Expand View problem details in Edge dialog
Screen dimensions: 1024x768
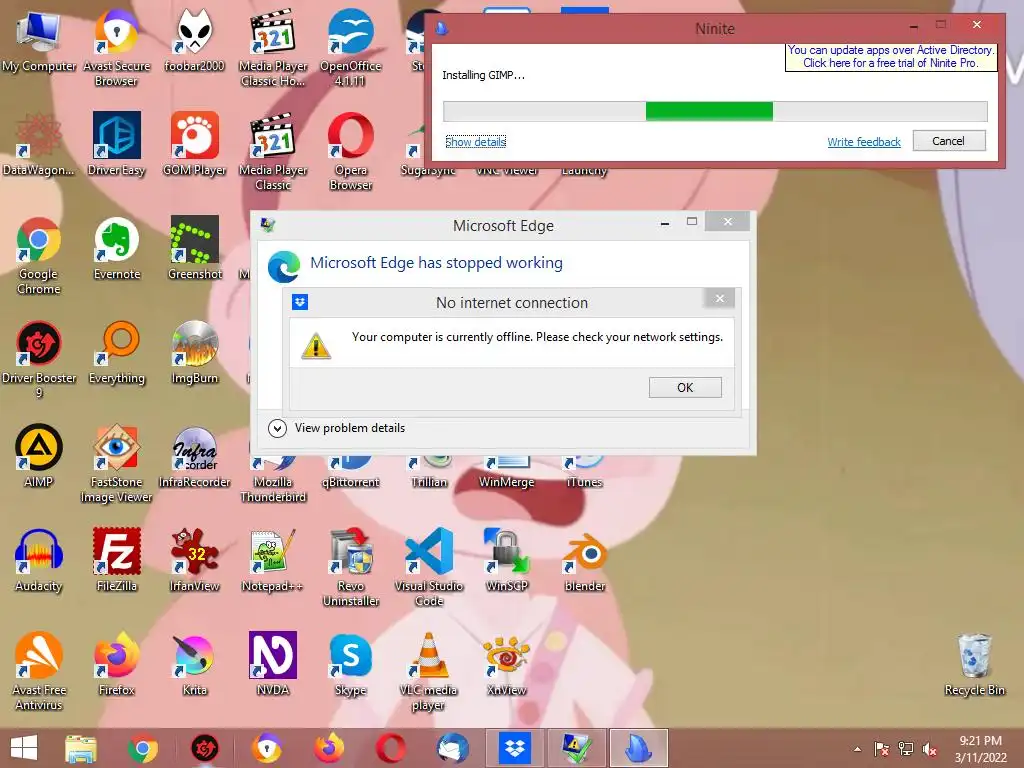tap(337, 428)
